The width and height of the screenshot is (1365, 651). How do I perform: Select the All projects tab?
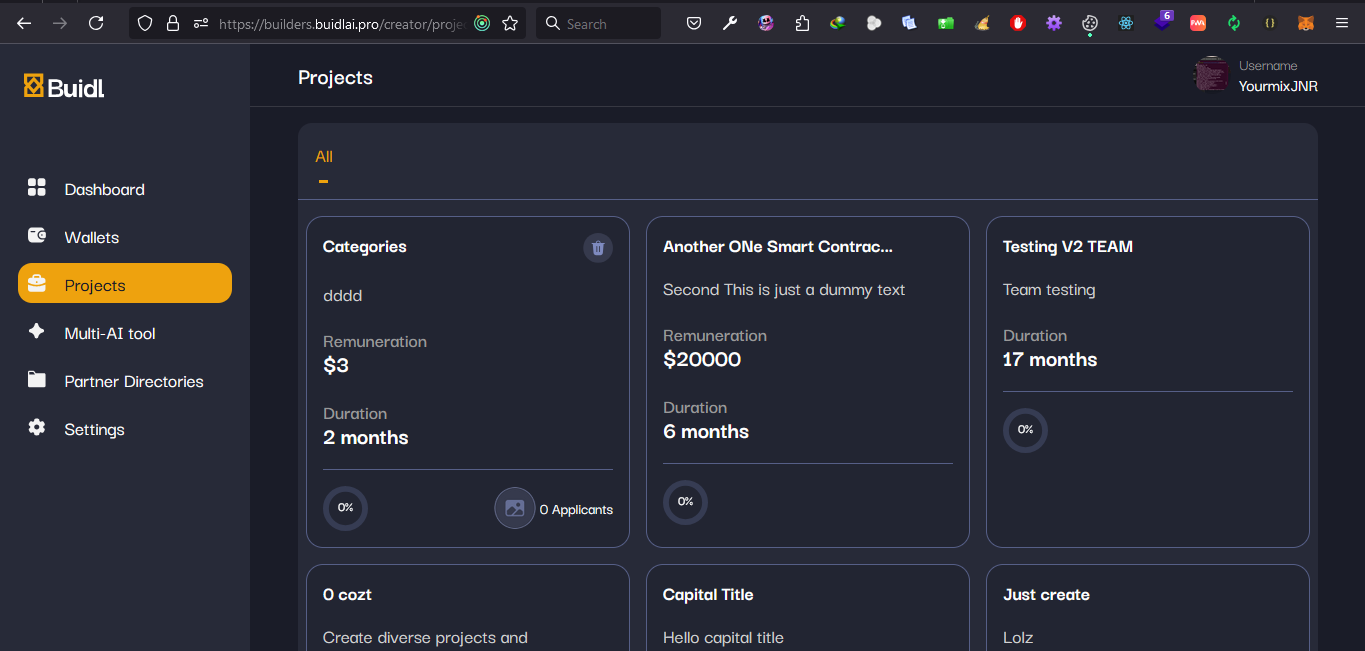324,157
